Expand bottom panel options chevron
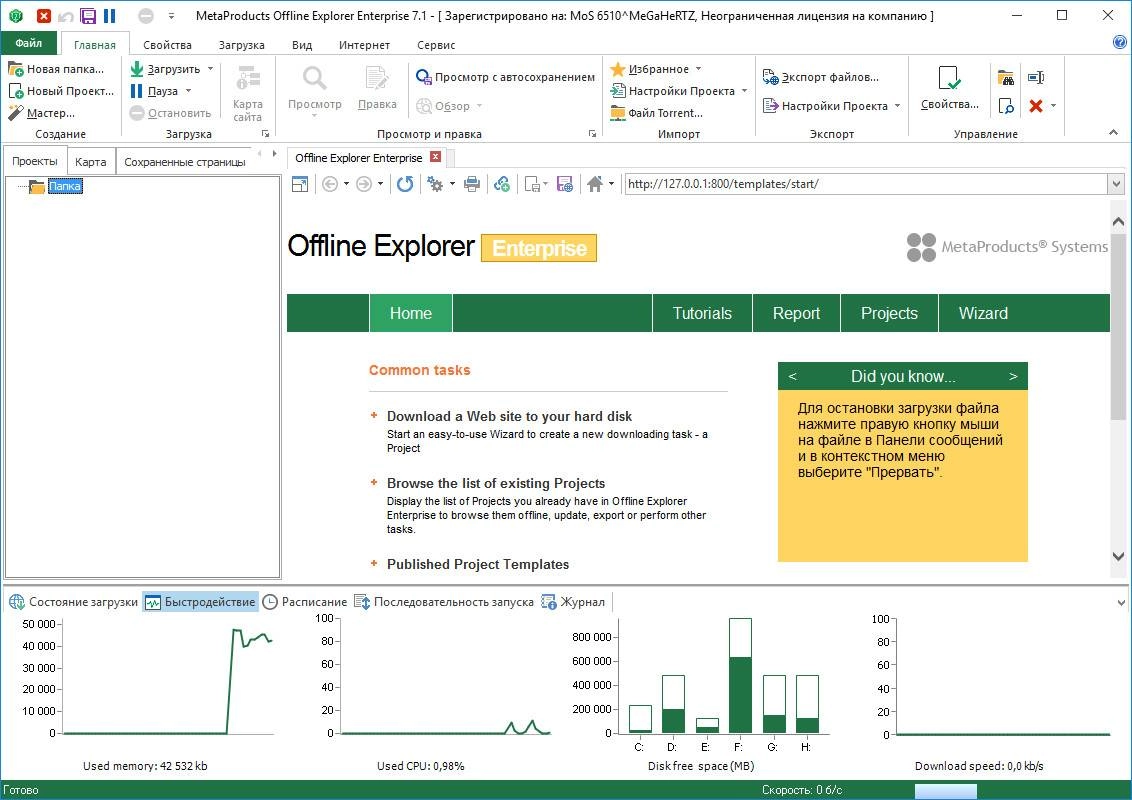1132x800 pixels. 1120,603
